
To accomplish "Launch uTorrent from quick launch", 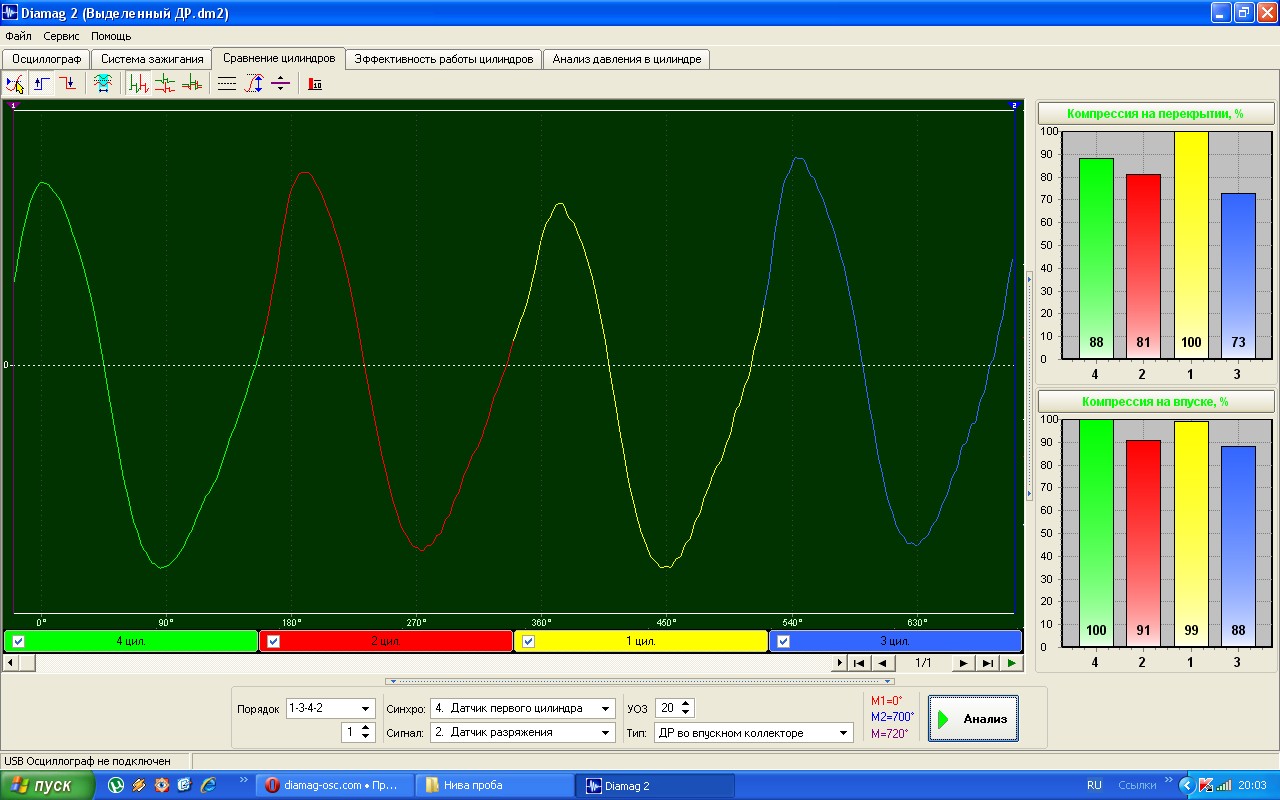I will click(x=117, y=786).
